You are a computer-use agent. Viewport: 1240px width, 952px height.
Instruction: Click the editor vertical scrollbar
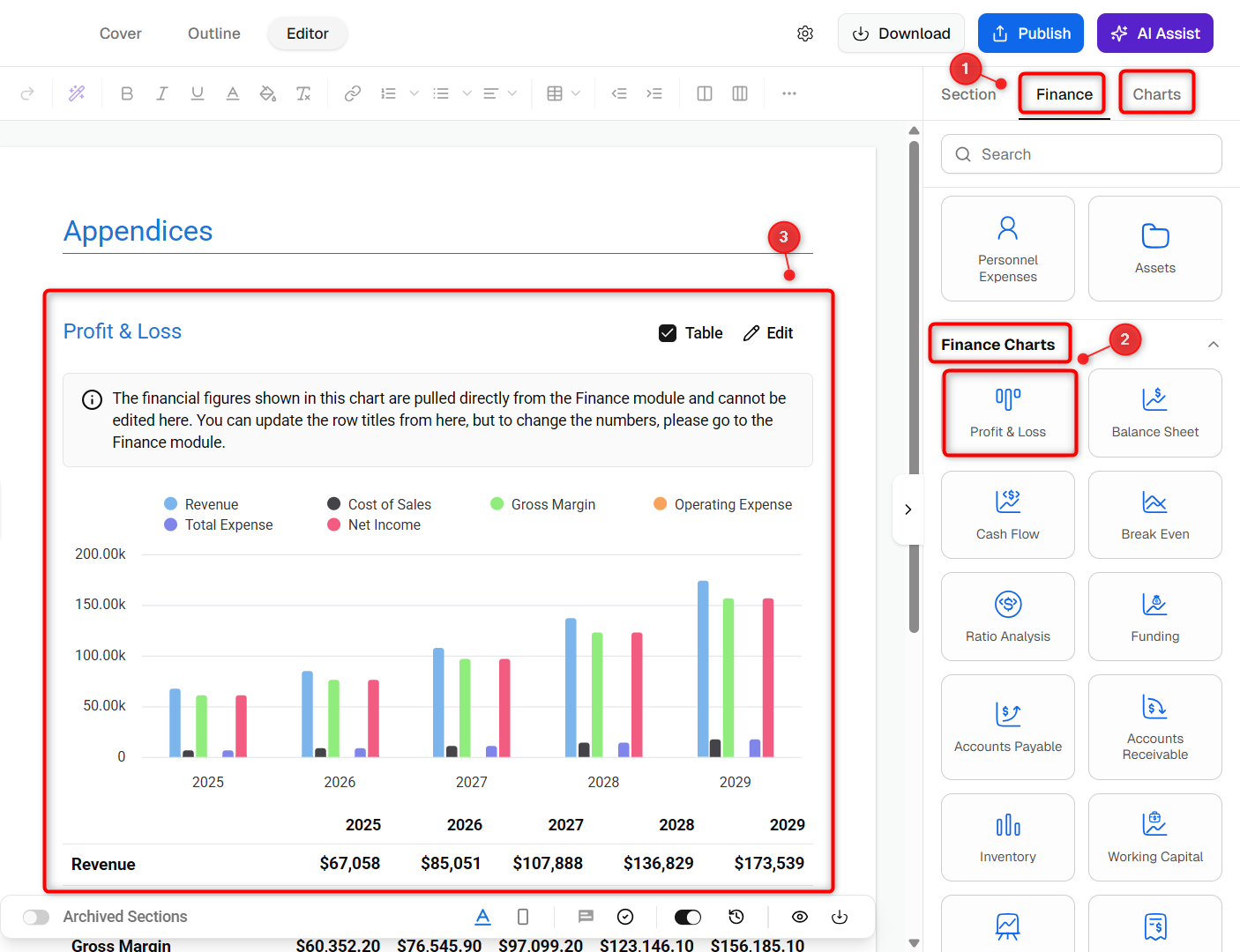[914, 388]
